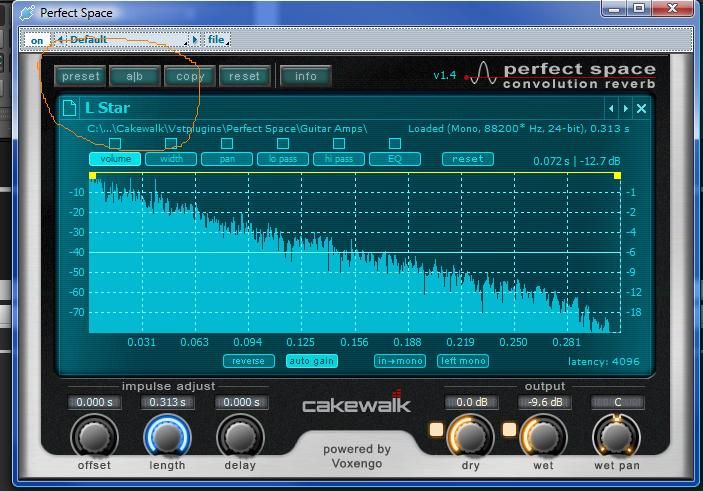Click the length knob

[166, 436]
